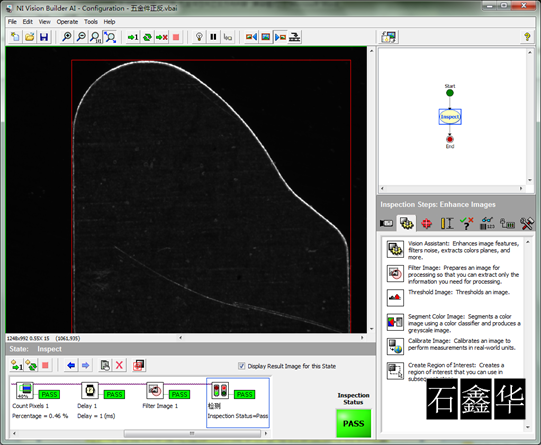The image size is (541, 445).
Task: Delete selected step with red X icon
Action: [x=119, y=365]
